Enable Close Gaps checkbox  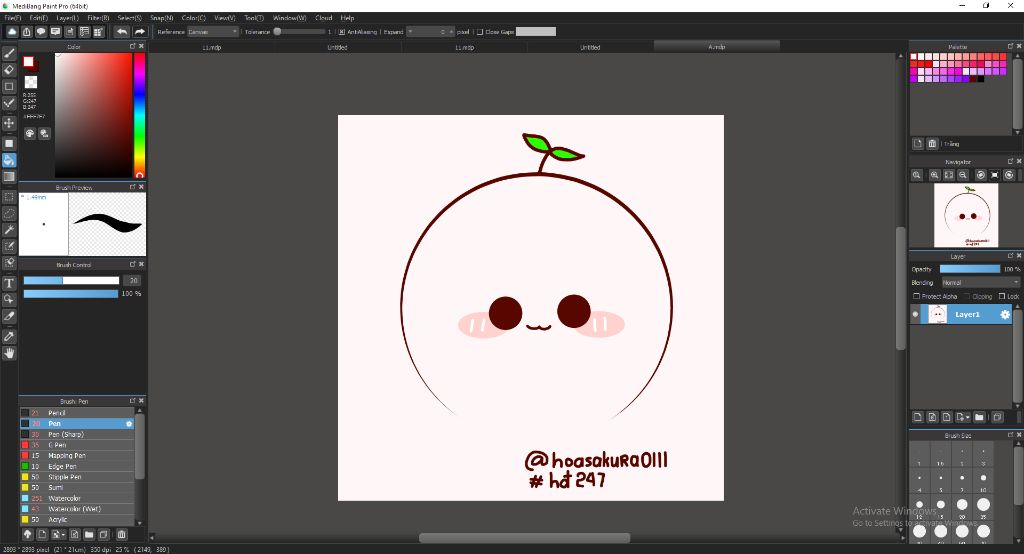[480, 31]
